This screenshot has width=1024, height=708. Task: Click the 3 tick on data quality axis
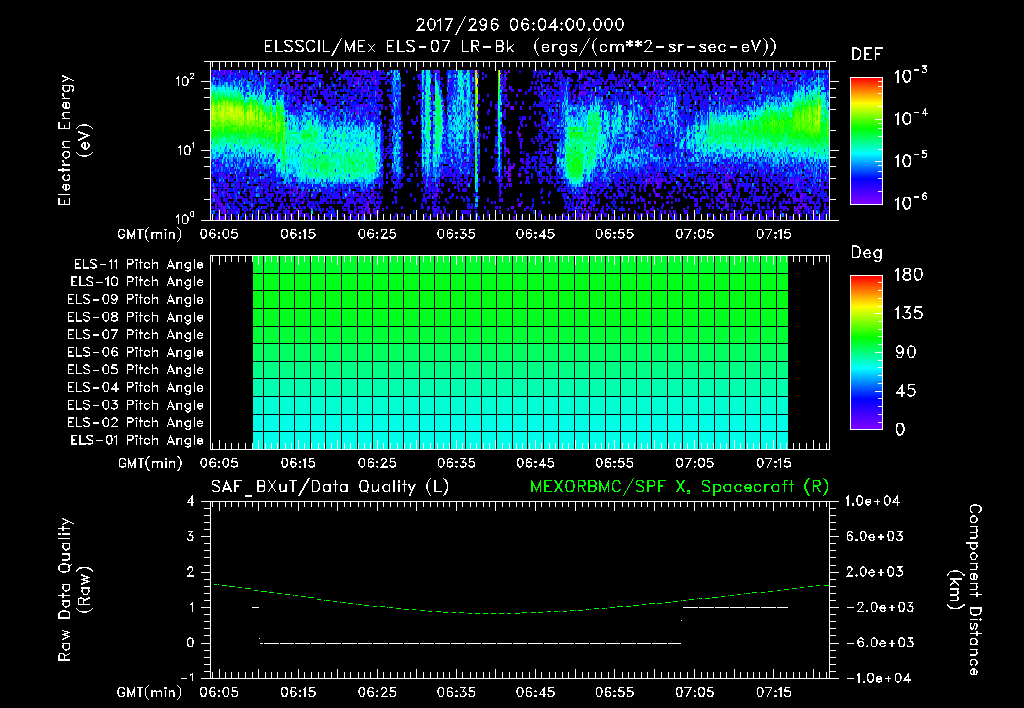tap(191, 536)
